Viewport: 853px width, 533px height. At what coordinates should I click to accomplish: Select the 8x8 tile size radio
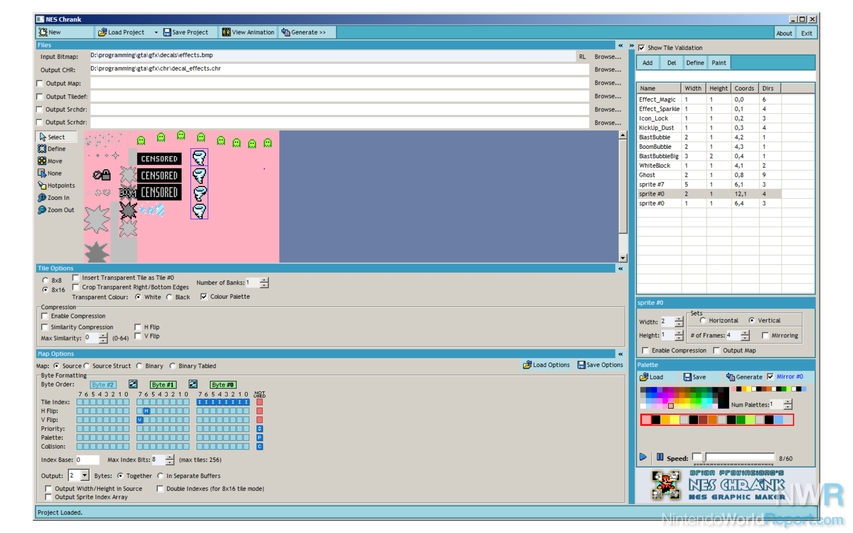coord(45,280)
